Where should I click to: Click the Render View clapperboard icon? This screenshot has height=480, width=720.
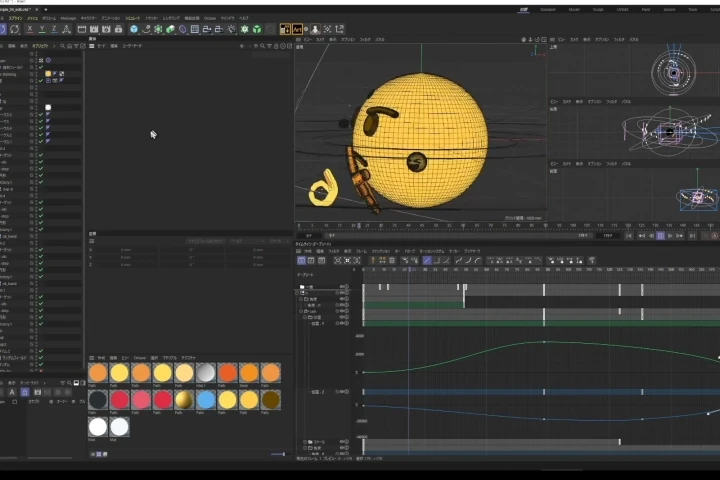pos(82,29)
